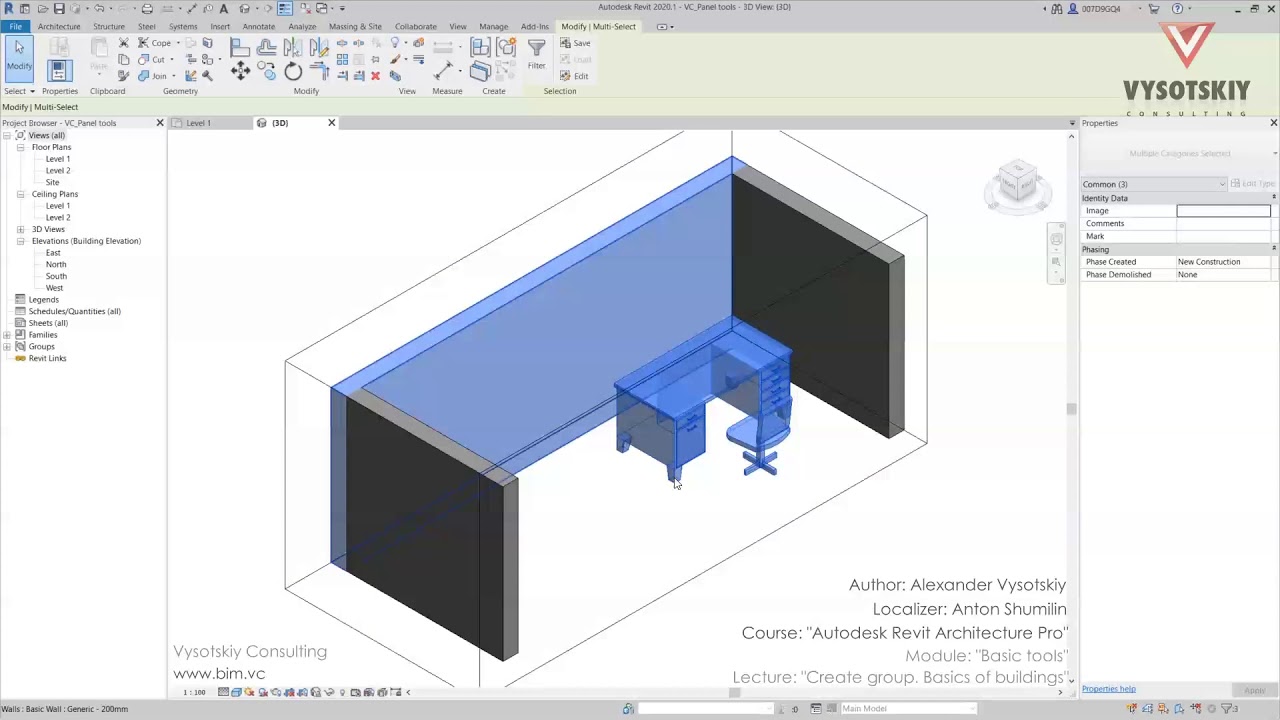Expand the 3D Views tree node
Viewport: 1280px width, 720px height.
[x=20, y=229]
